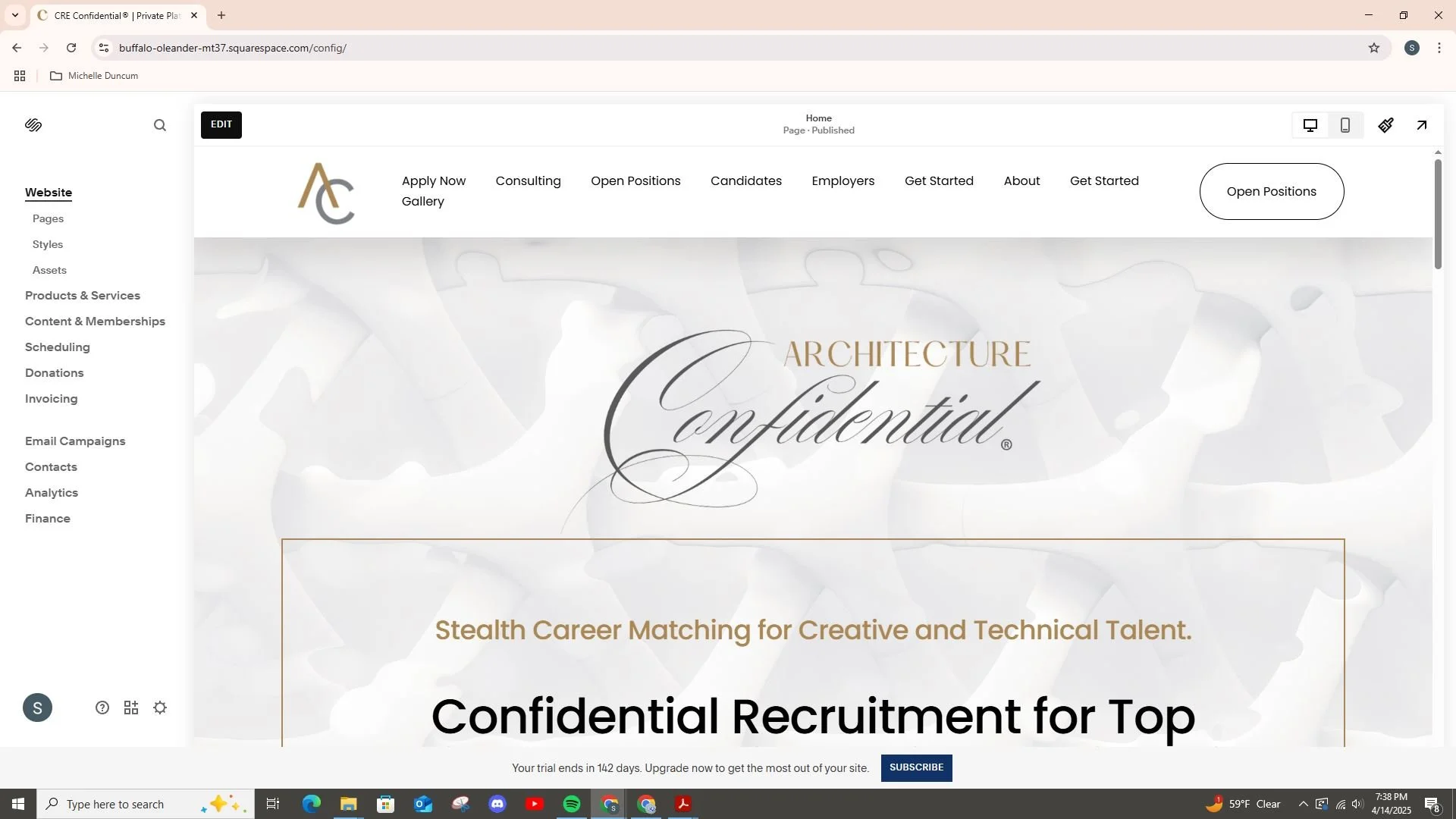Open the extensions grid icon in the sidebar
The image size is (1456, 819).
click(x=131, y=708)
